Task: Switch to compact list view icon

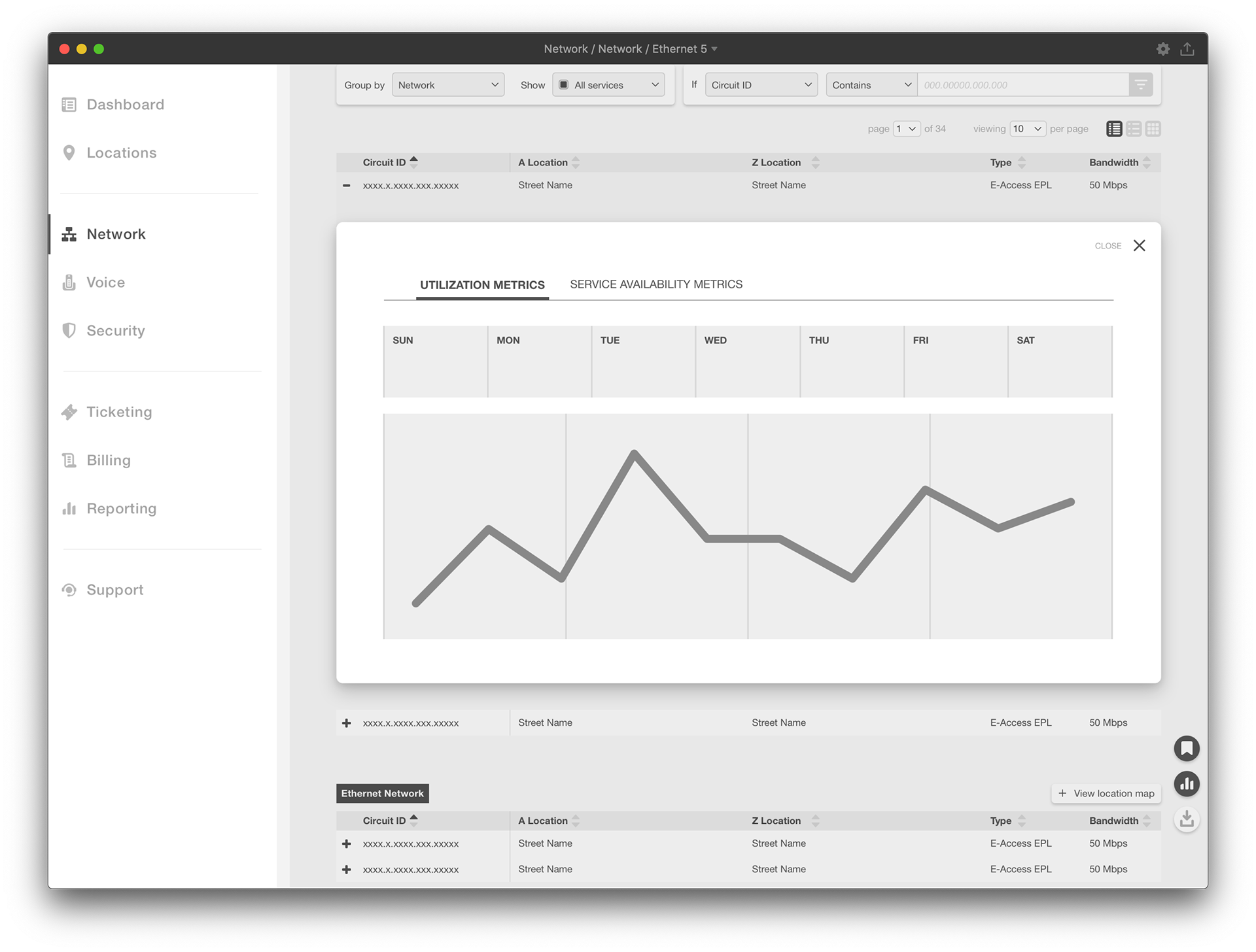Action: 1134,129
